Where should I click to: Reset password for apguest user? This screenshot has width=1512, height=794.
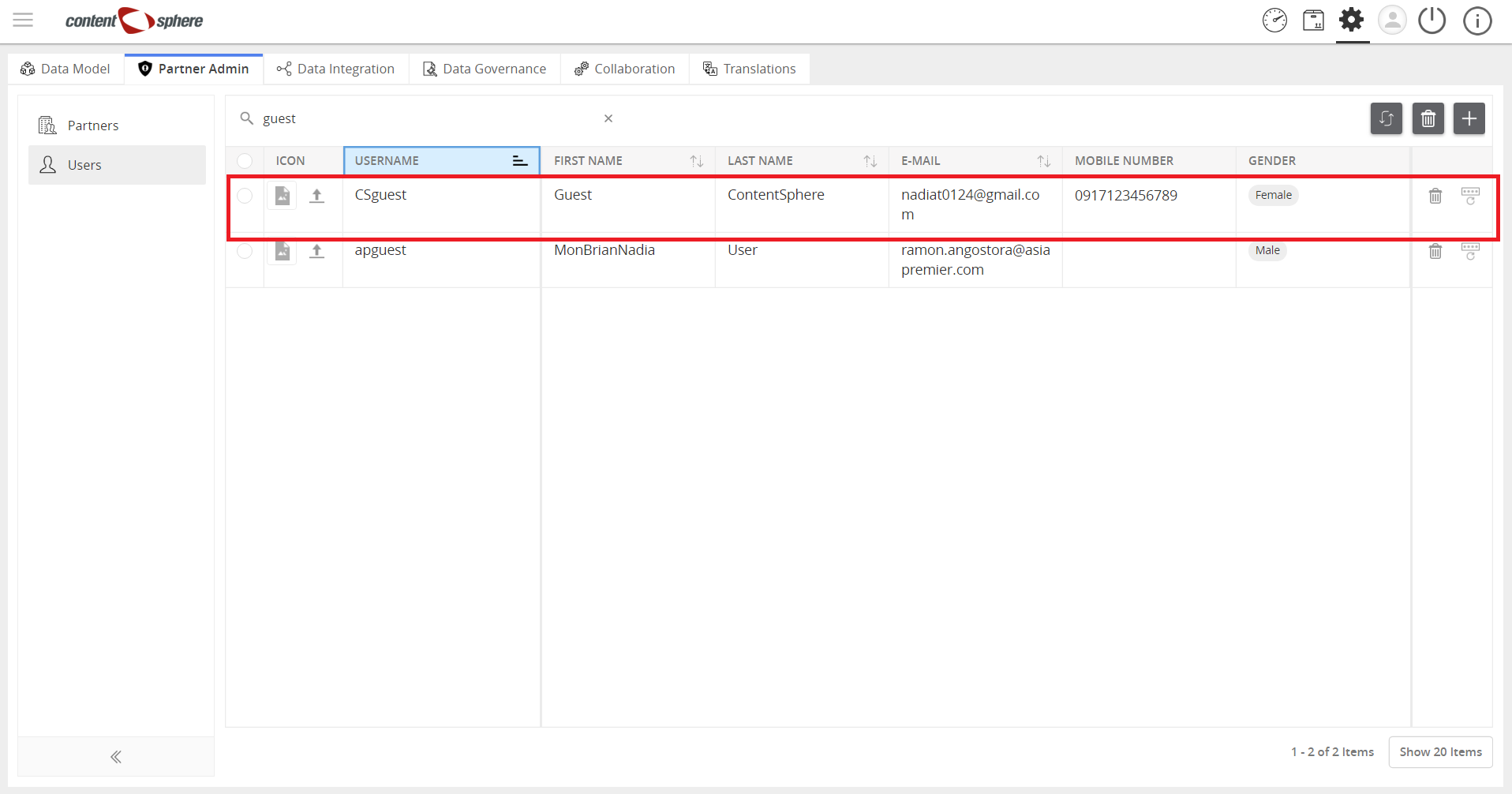[x=1470, y=251]
